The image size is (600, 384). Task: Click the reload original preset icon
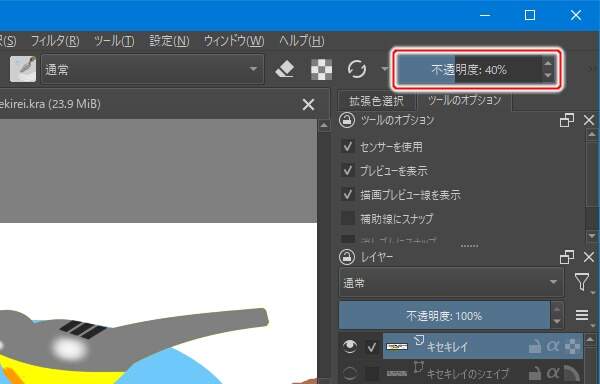click(x=357, y=70)
